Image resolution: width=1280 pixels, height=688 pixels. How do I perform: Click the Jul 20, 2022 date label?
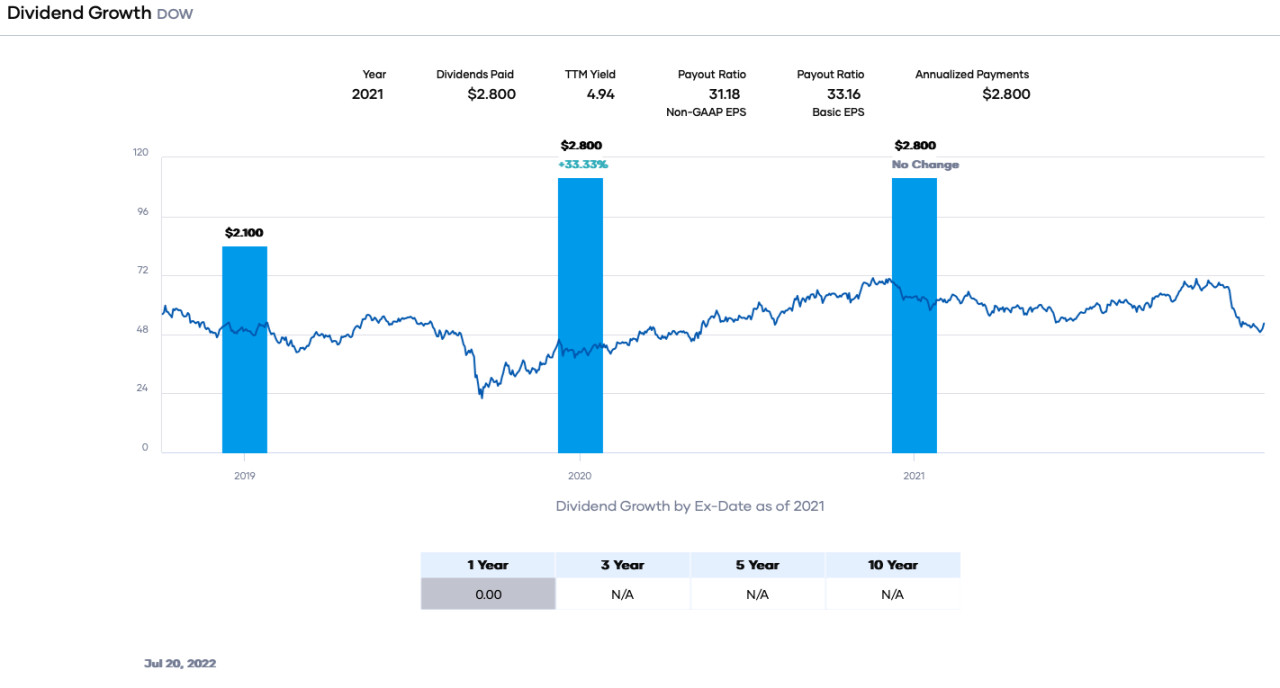(180, 663)
